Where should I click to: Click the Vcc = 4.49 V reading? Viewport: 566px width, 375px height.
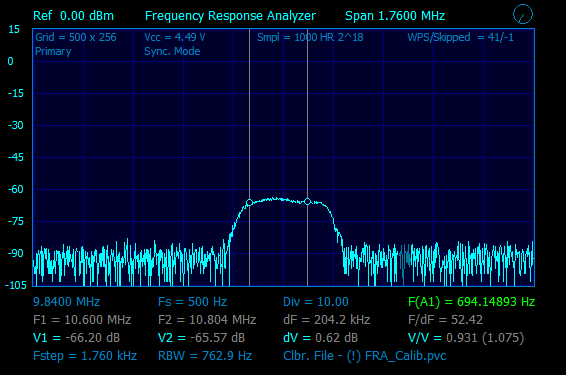(x=175, y=37)
